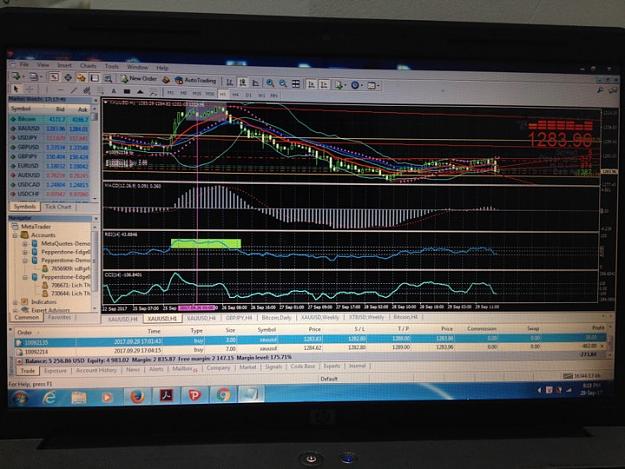Viewport: 625px width, 469px height.
Task: Select the text label tool
Action: click(x=114, y=92)
